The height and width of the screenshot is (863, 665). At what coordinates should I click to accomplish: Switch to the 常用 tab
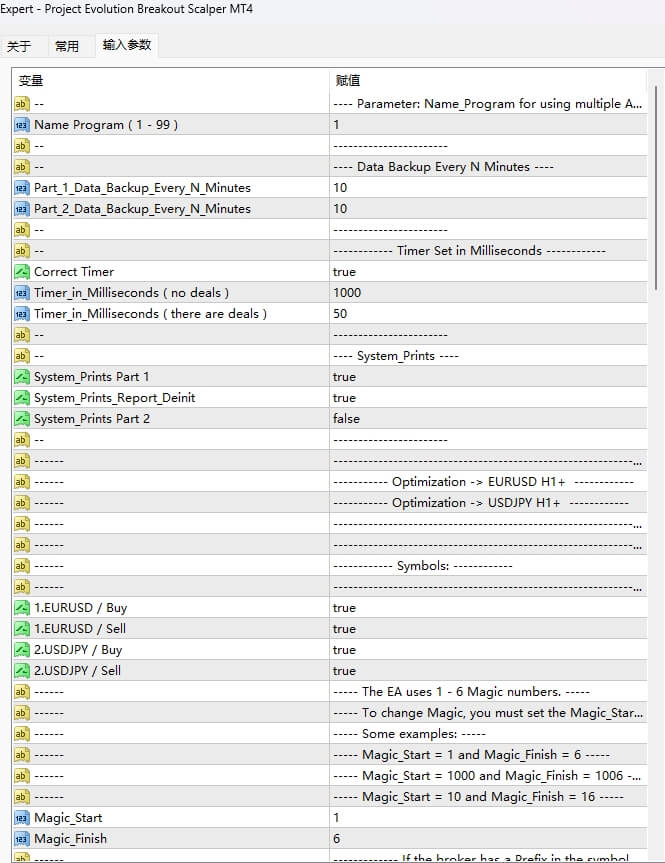(67, 45)
